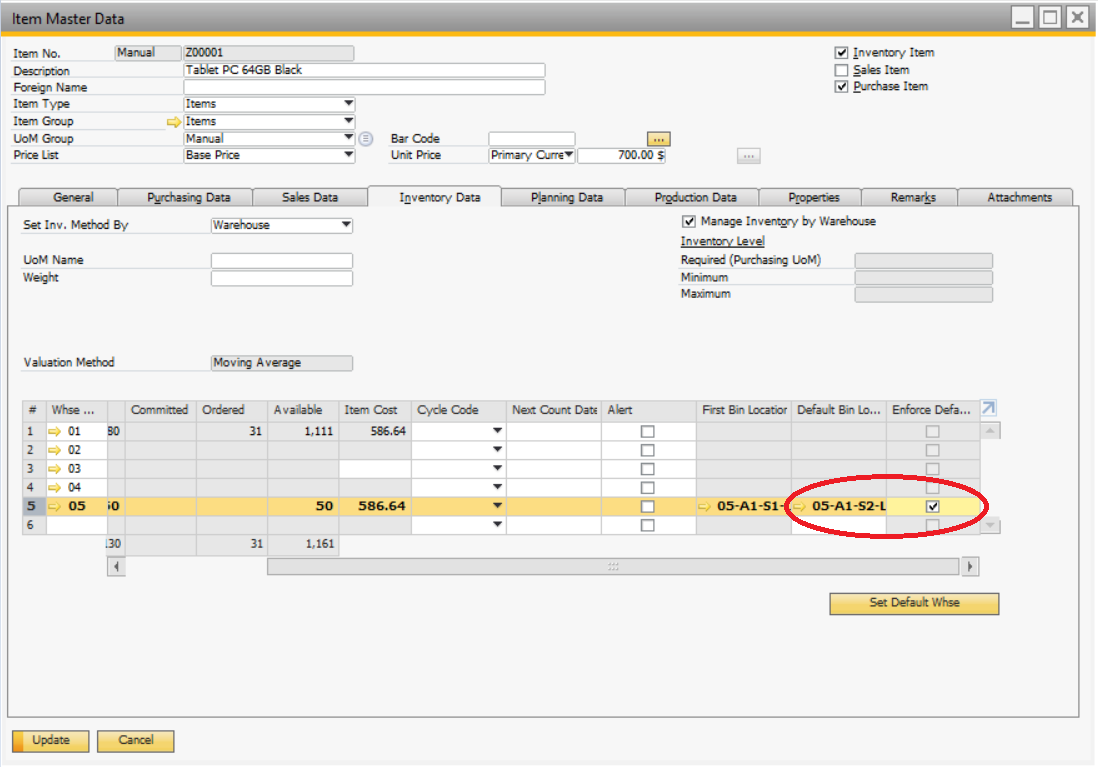Image resolution: width=1098 pixels, height=767 pixels.
Task: Check Alert box for warehouse 03
Action: (648, 469)
